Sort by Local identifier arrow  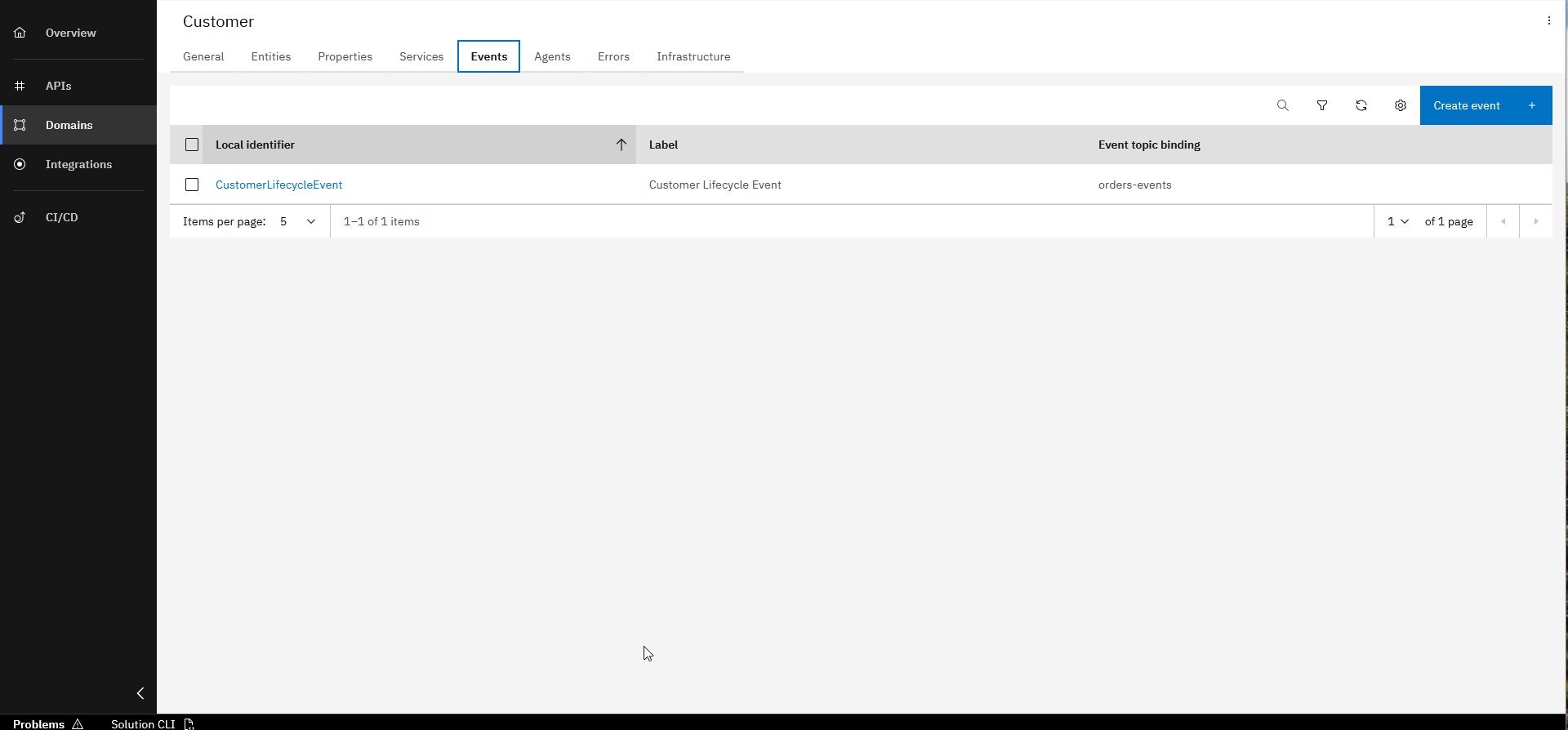(x=621, y=145)
